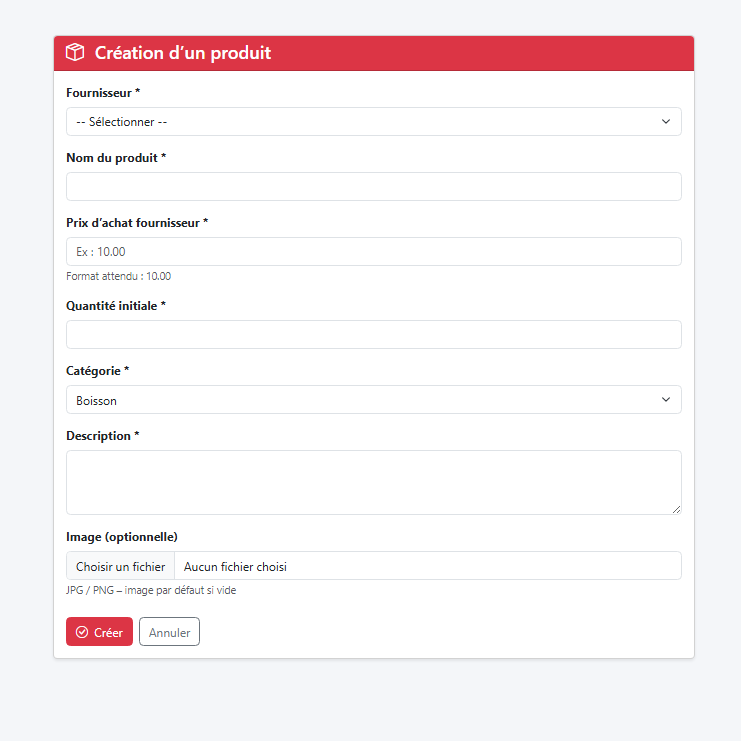Click the Fournisseur field label
This screenshot has width=741, height=741.
103,93
